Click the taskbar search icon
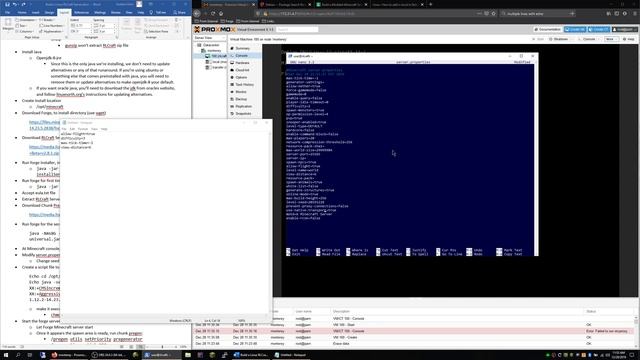 tap(18, 355)
